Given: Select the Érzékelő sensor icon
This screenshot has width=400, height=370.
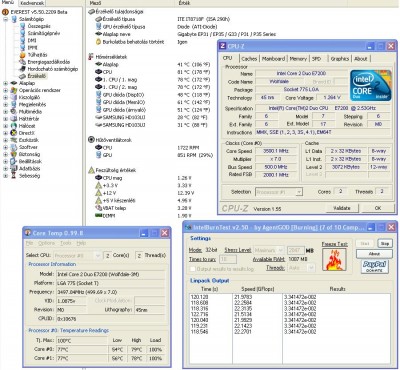Looking at the screenshot, I should point(22,76).
